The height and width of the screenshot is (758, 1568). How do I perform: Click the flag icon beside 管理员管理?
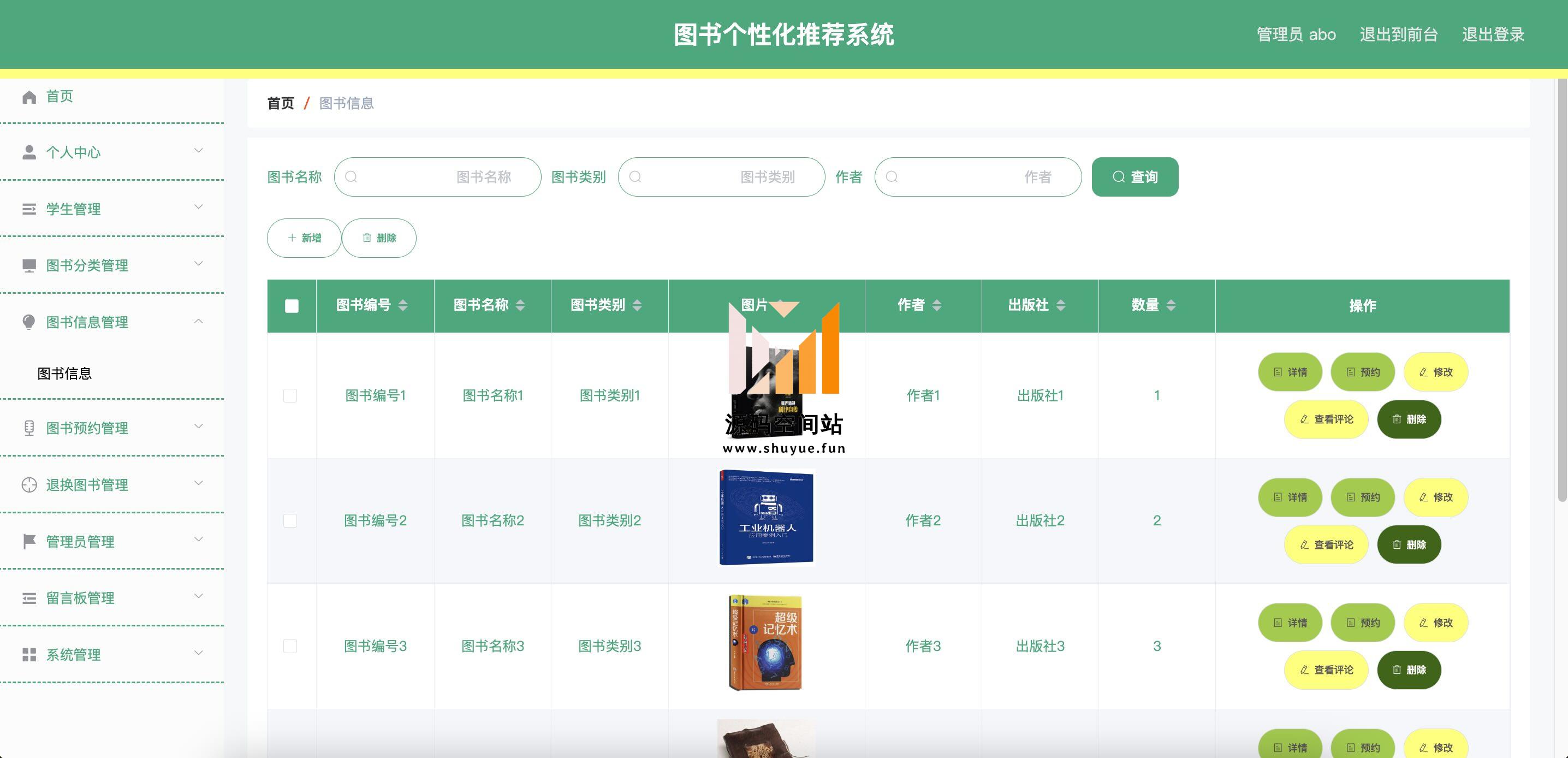[29, 541]
